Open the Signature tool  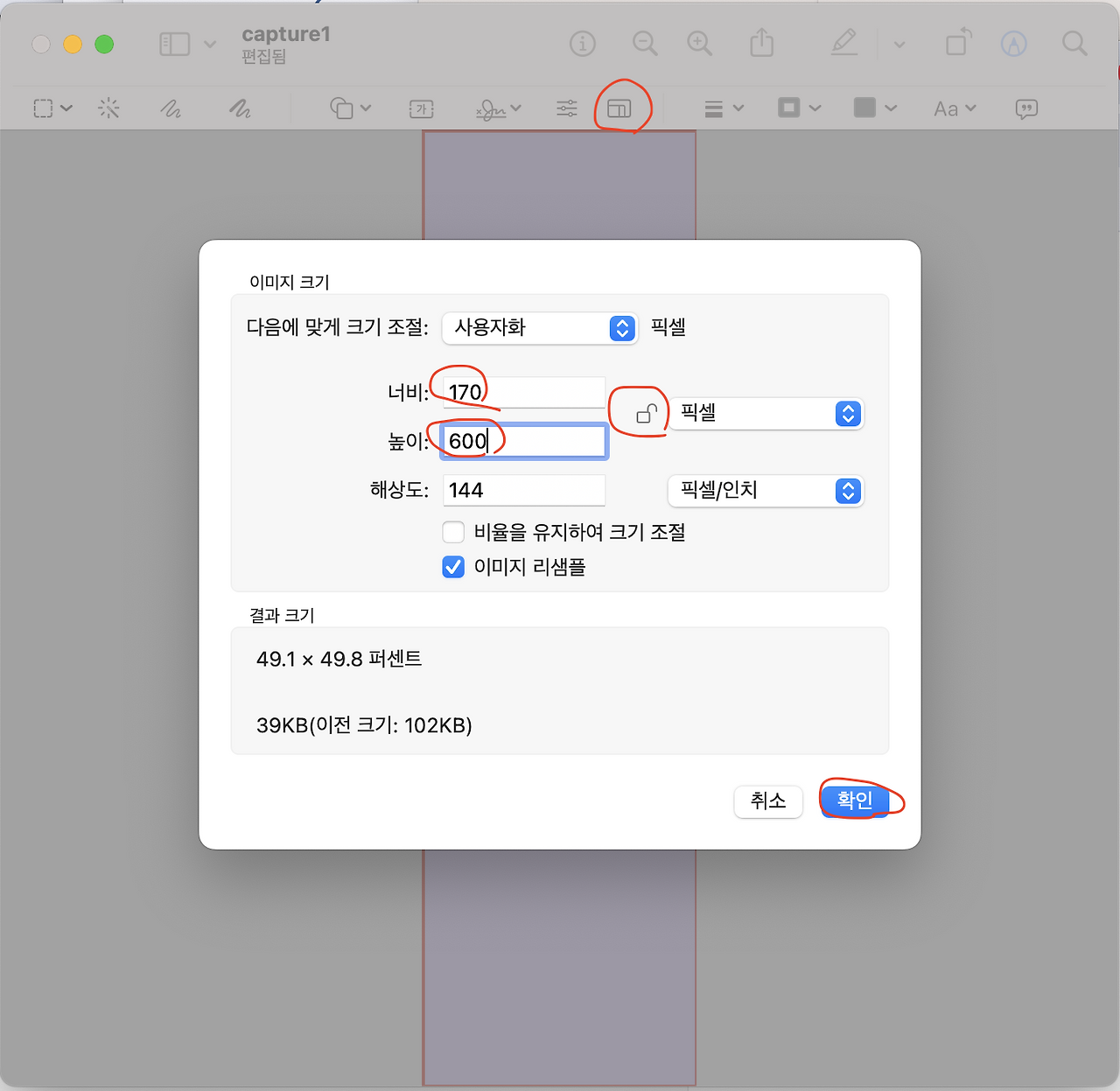(498, 108)
